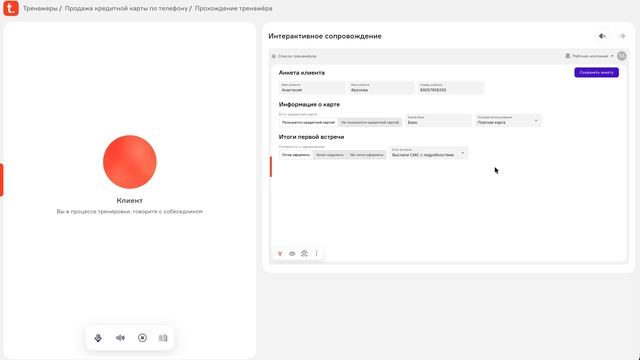Click the Сохранить анкету button
Image resolution: width=640 pixels, height=360 pixels.
coord(596,72)
